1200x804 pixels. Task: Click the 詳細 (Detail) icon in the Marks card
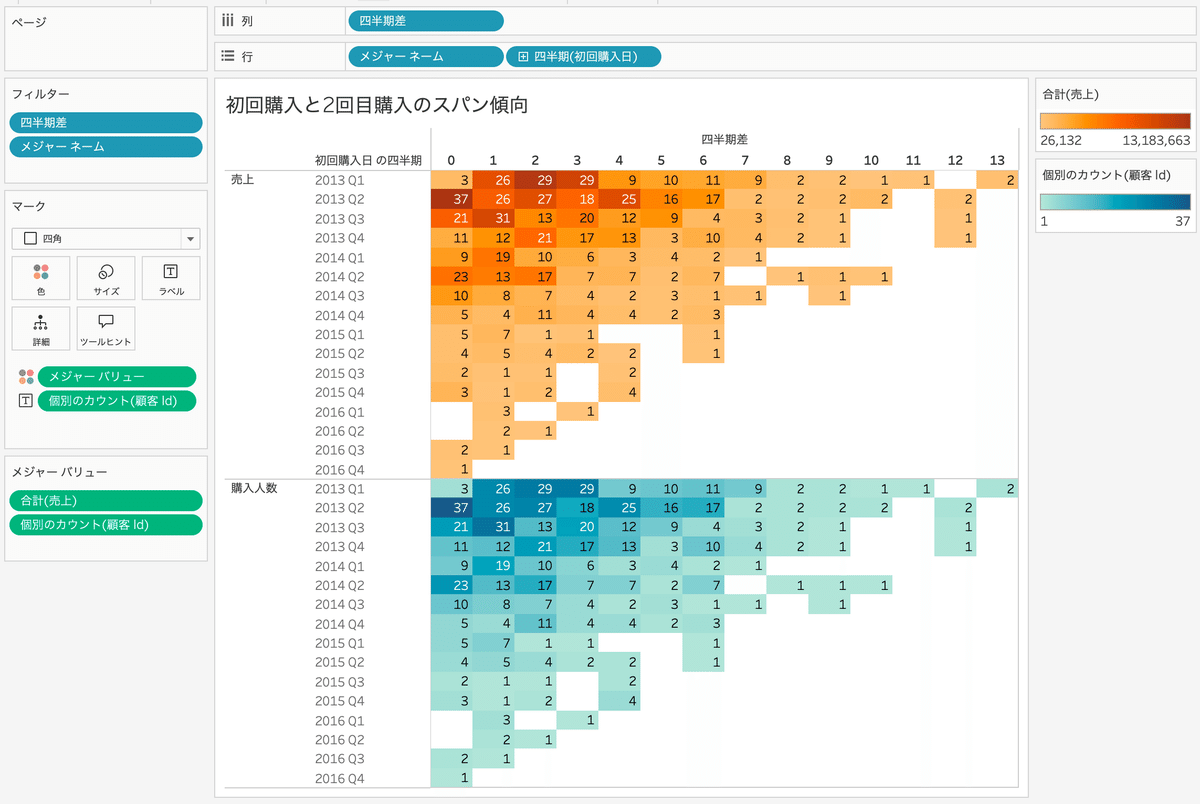click(x=40, y=328)
